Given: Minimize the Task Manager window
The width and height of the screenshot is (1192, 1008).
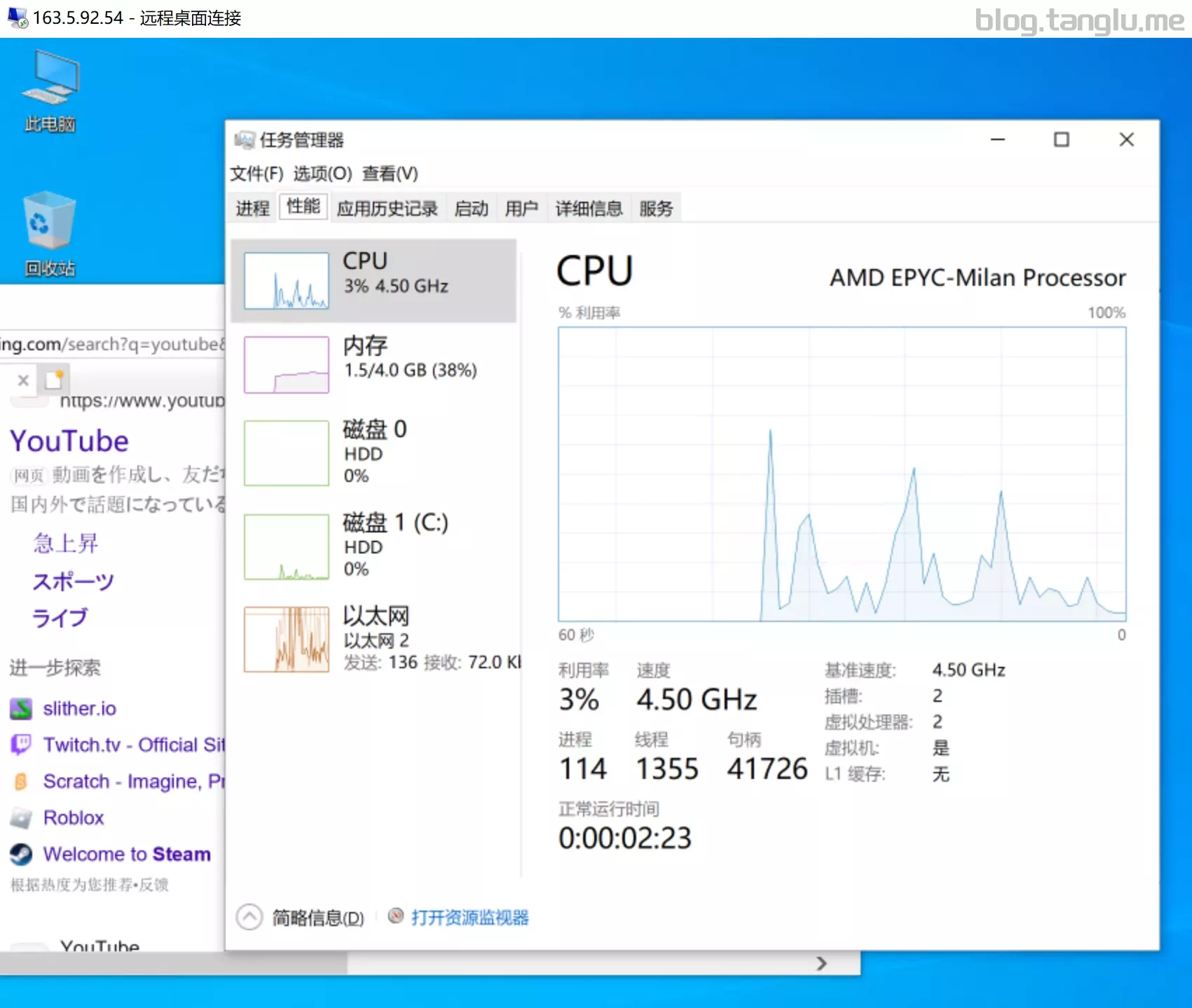Looking at the screenshot, I should click(998, 139).
